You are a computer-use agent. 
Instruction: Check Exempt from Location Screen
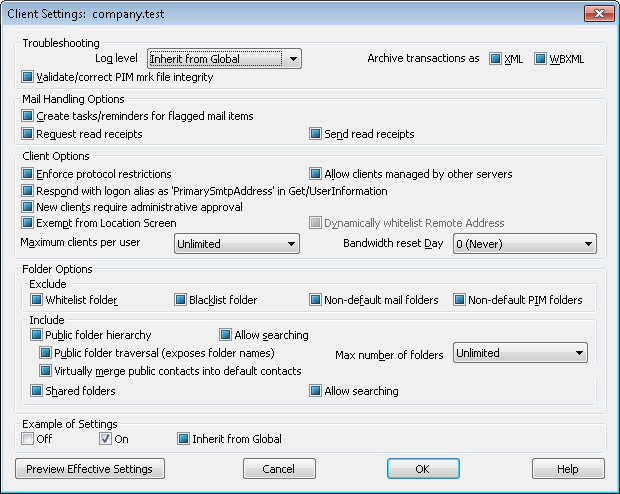coord(28,223)
